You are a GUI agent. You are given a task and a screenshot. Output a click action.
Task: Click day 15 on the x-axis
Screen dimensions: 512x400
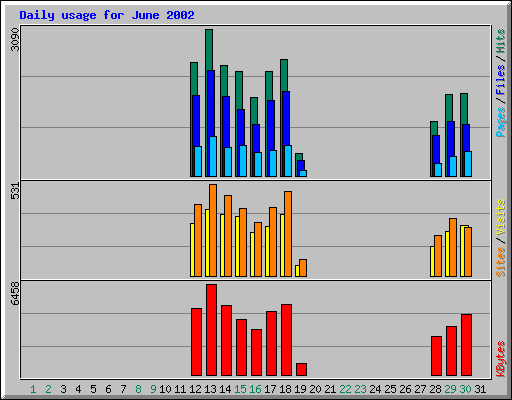pyautogui.click(x=240, y=389)
